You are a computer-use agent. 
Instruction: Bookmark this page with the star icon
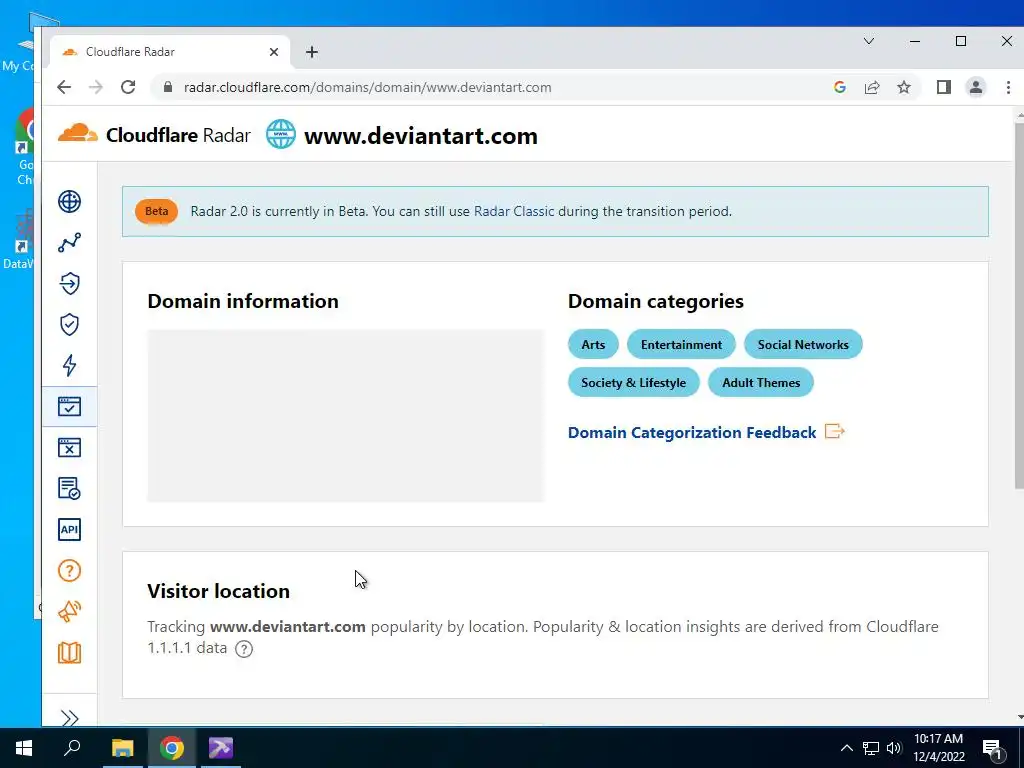point(904,88)
